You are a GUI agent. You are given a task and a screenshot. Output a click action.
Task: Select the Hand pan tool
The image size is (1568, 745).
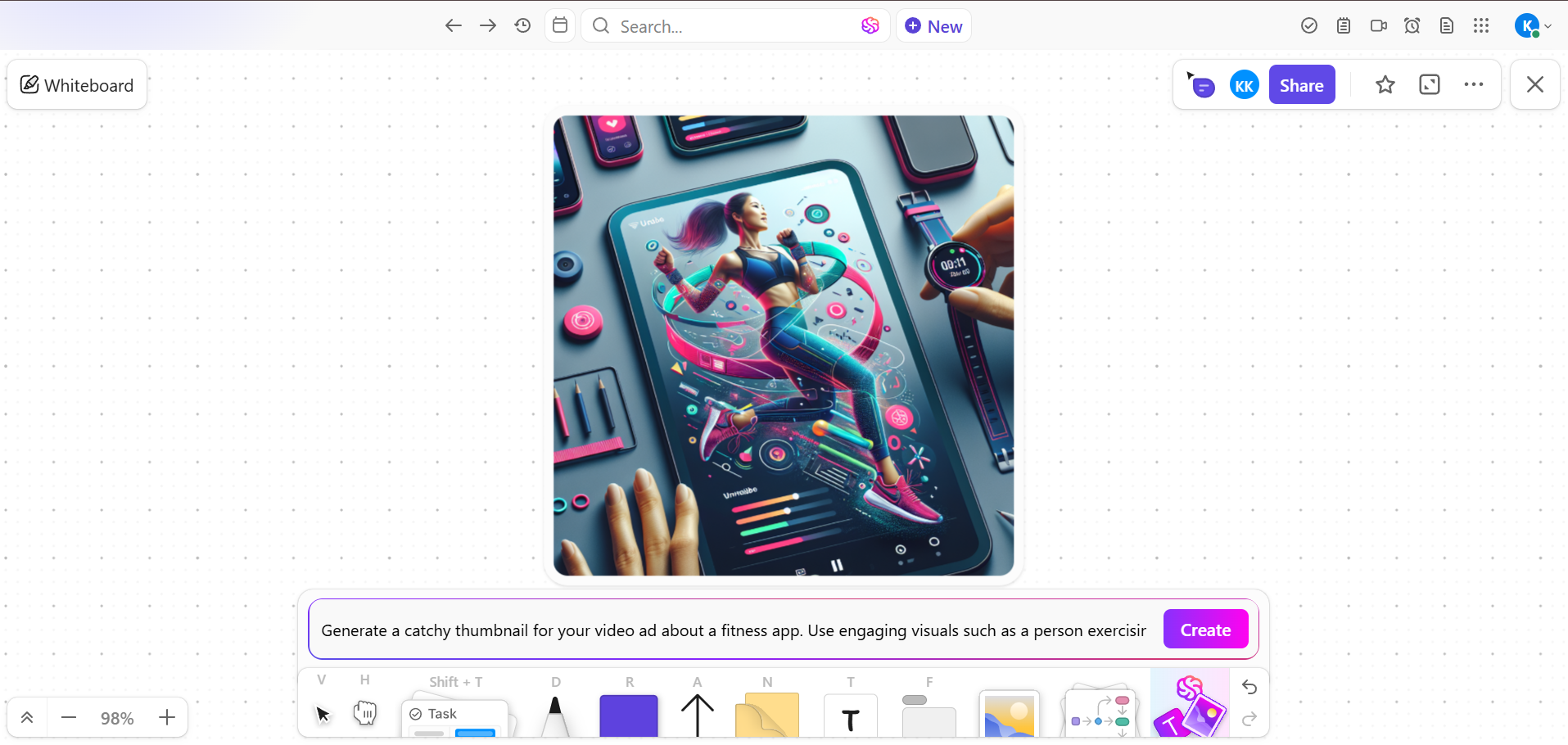(364, 712)
